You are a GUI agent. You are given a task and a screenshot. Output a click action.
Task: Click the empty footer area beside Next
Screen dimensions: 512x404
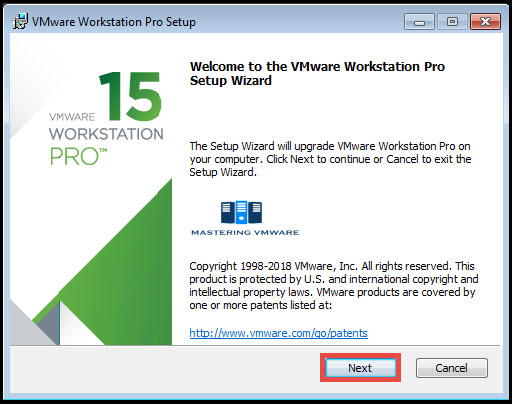(x=163, y=368)
